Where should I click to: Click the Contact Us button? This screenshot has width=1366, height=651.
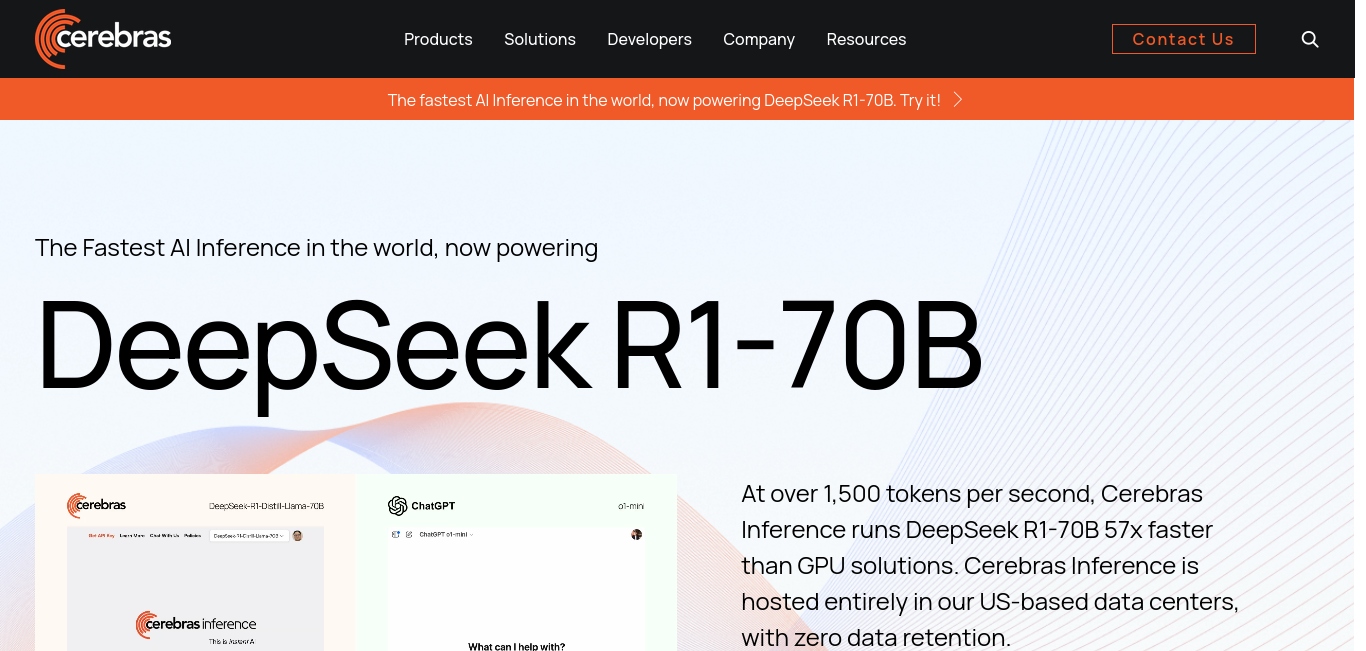pos(1184,39)
